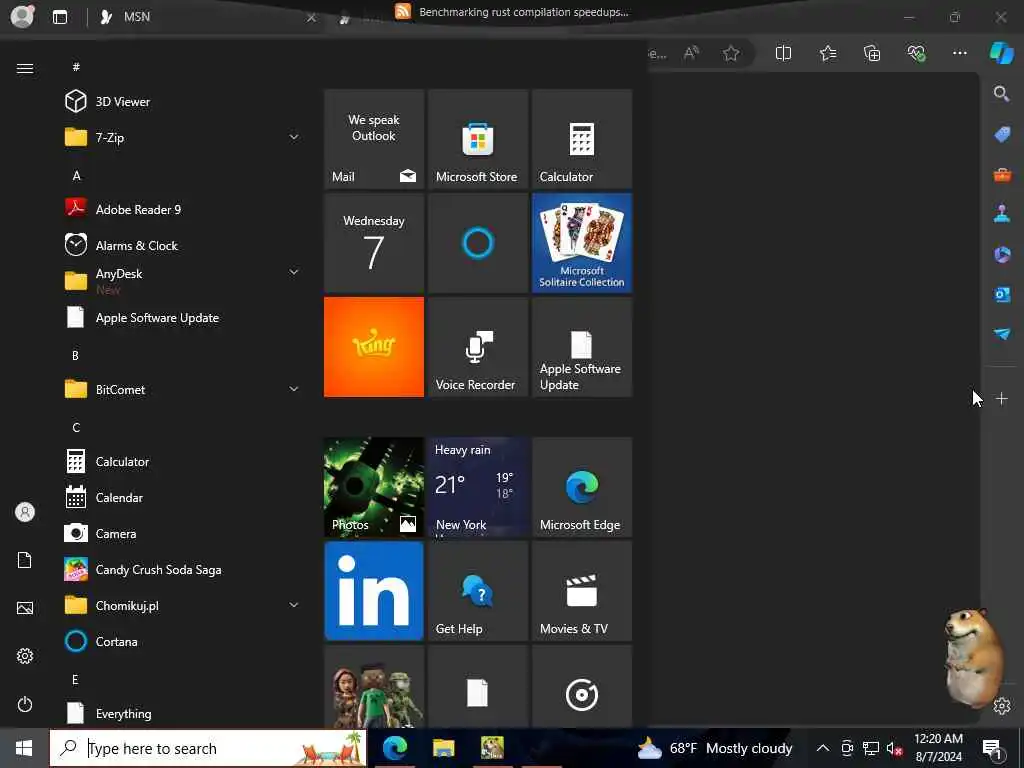Click the taskbar search box
The width and height of the screenshot is (1024, 768).
click(208, 748)
